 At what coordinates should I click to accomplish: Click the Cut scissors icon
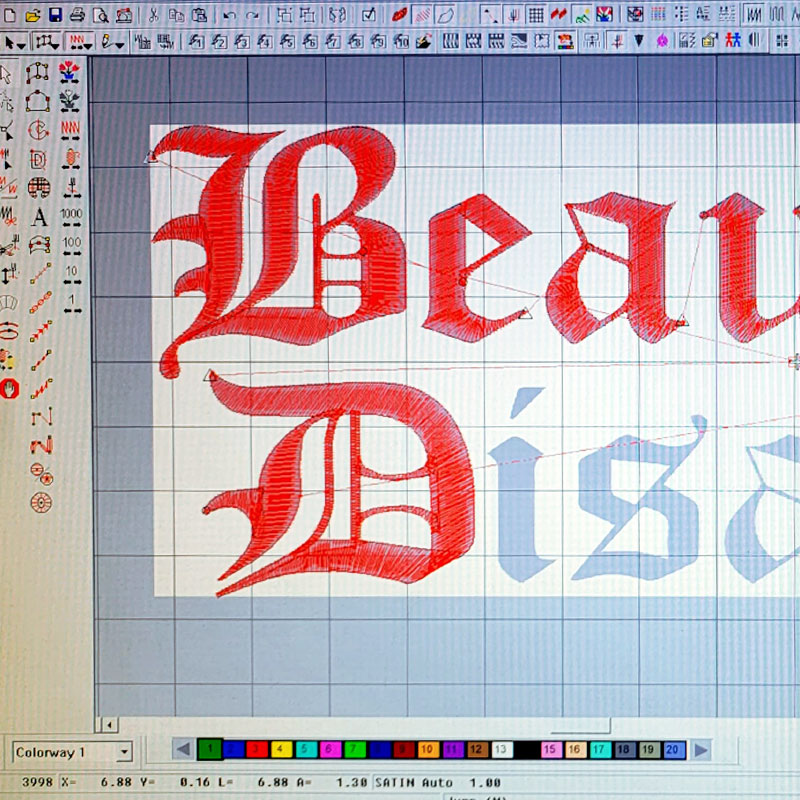(x=154, y=15)
